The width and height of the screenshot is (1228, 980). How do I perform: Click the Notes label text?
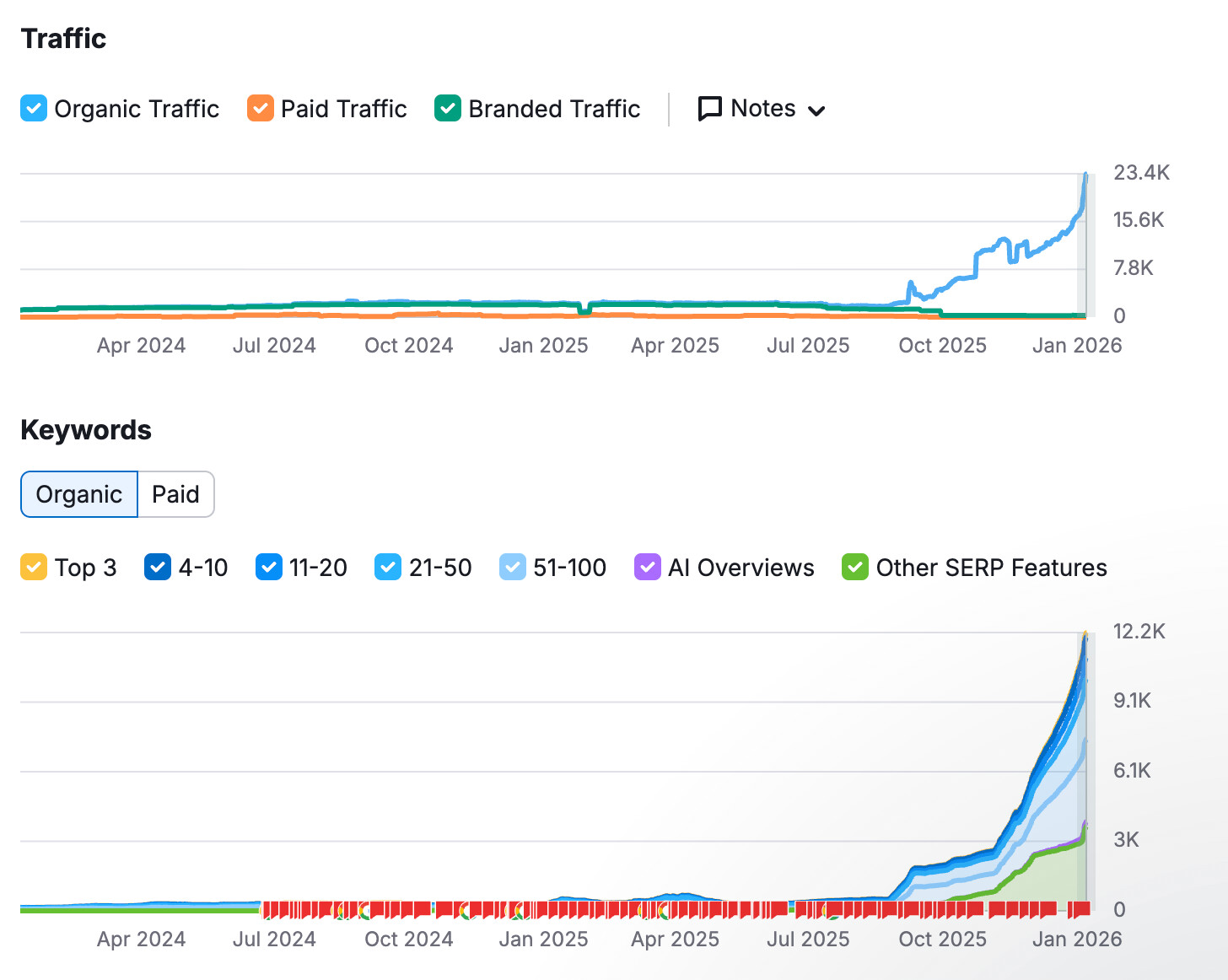762,109
